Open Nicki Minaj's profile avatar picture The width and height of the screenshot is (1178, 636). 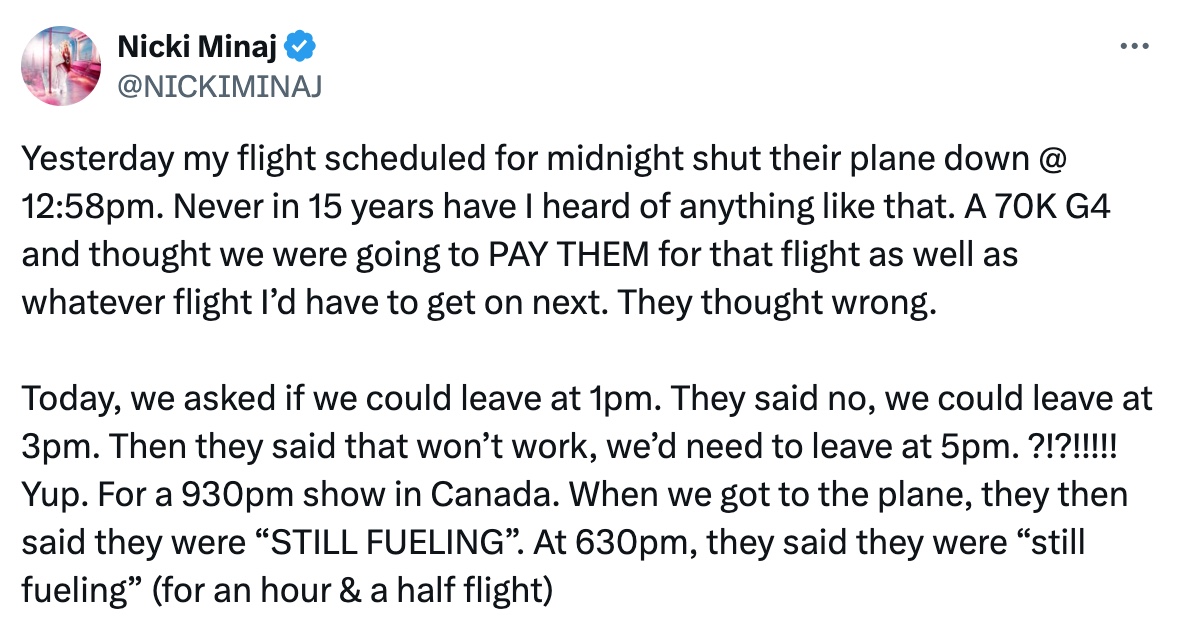(x=61, y=66)
